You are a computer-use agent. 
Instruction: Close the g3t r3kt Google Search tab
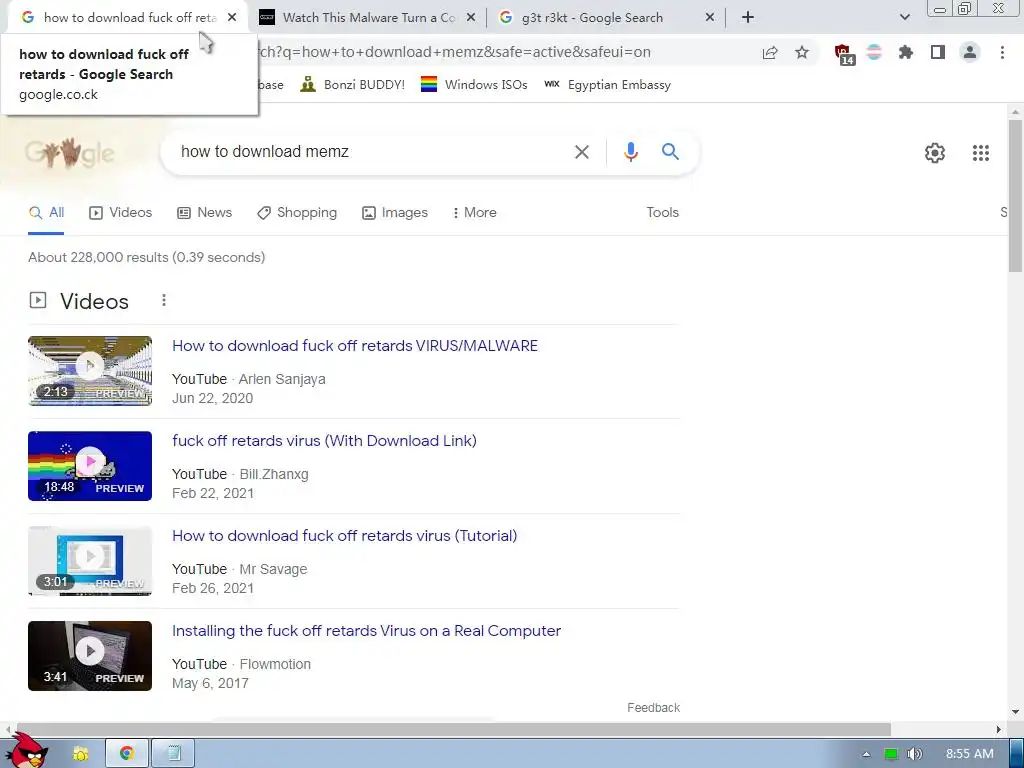tap(710, 18)
